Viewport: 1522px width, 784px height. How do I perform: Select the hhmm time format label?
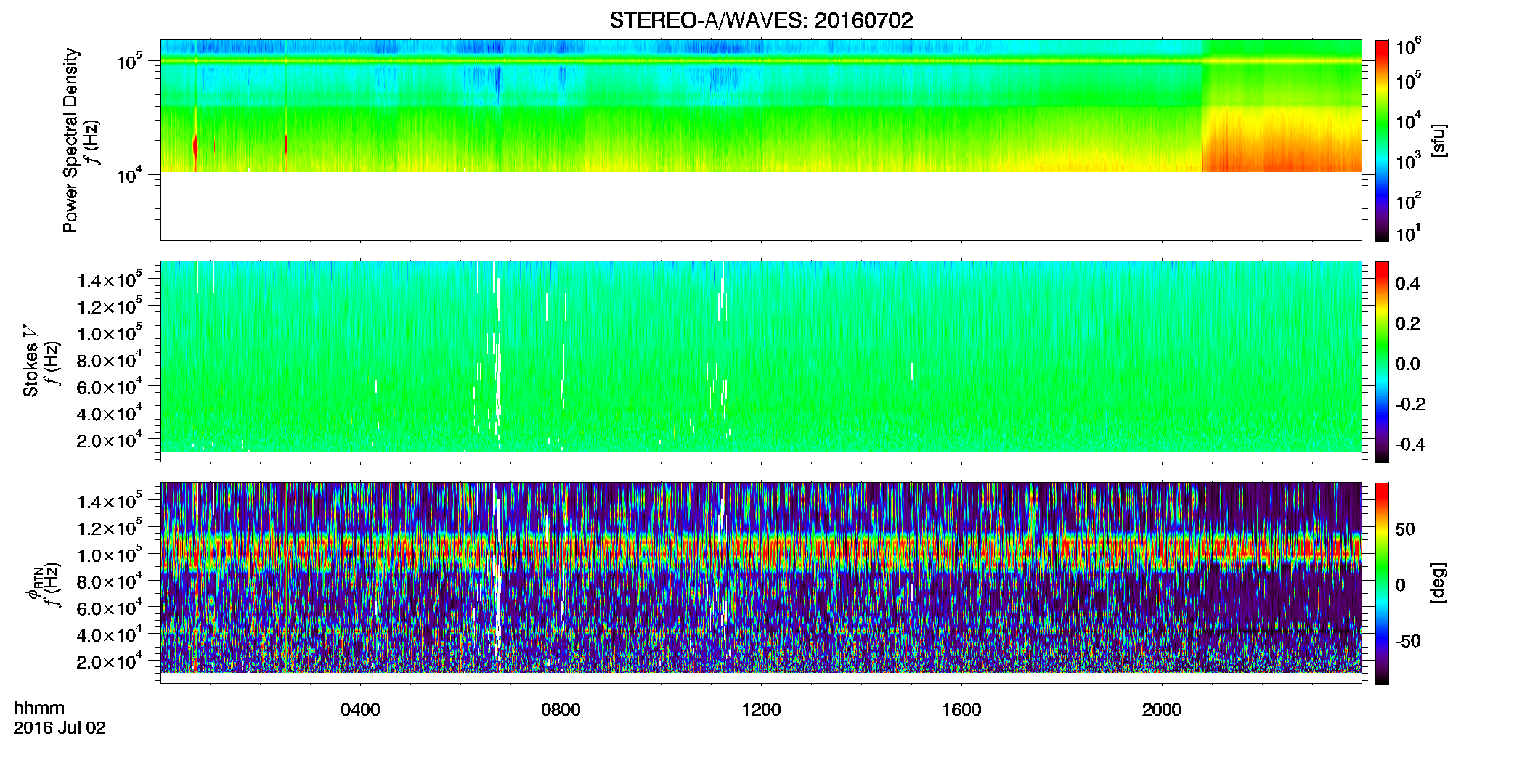tap(39, 709)
